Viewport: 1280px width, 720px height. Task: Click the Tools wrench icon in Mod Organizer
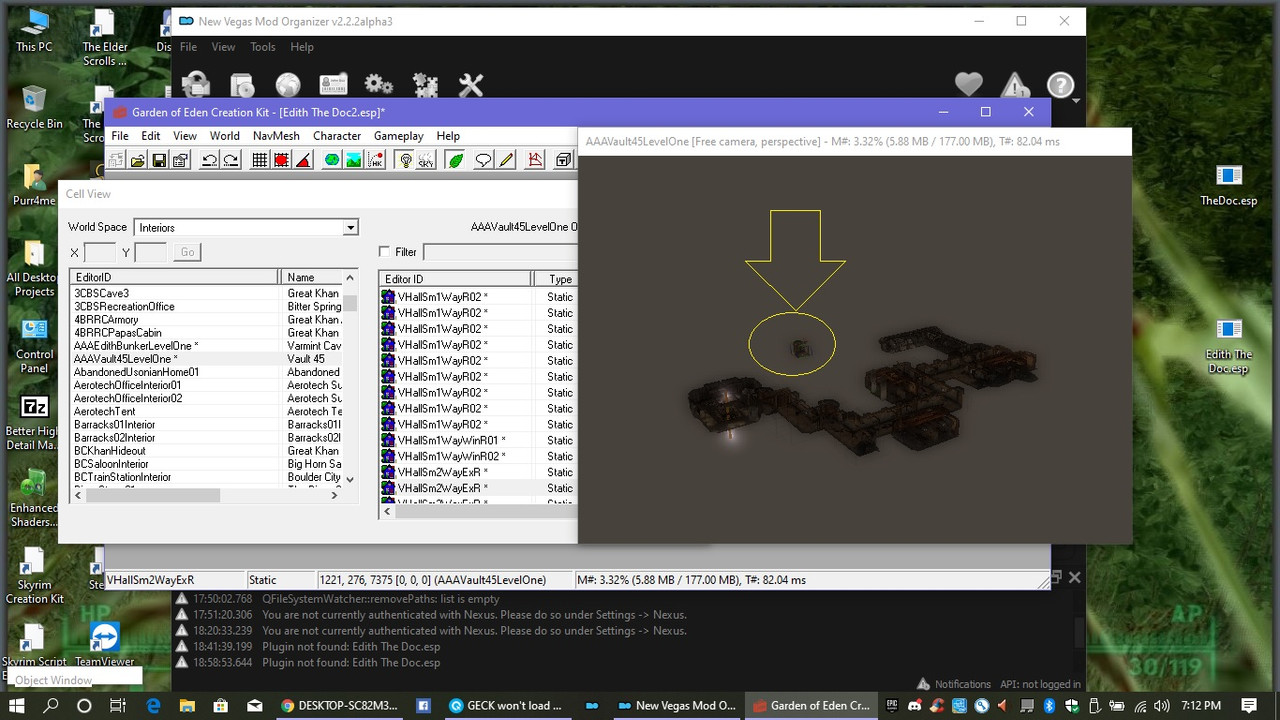click(x=470, y=85)
